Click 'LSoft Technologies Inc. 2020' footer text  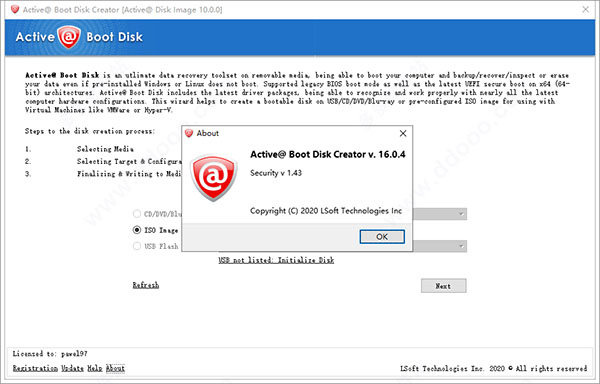click(452, 368)
